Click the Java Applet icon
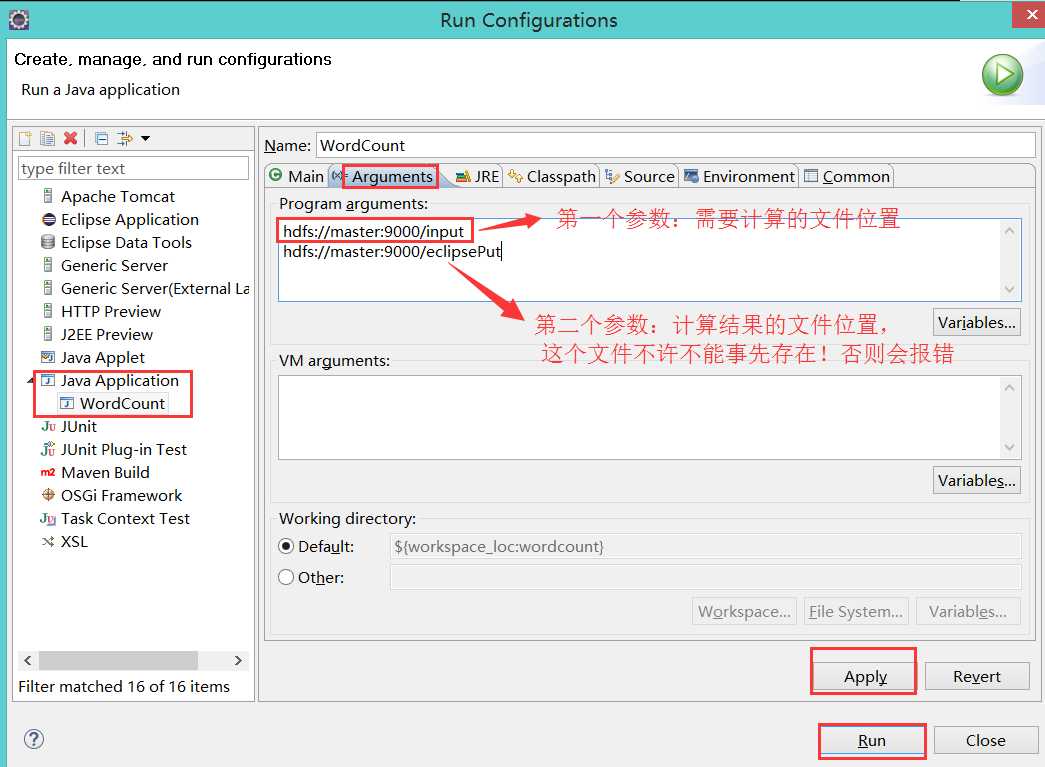 (x=48, y=357)
